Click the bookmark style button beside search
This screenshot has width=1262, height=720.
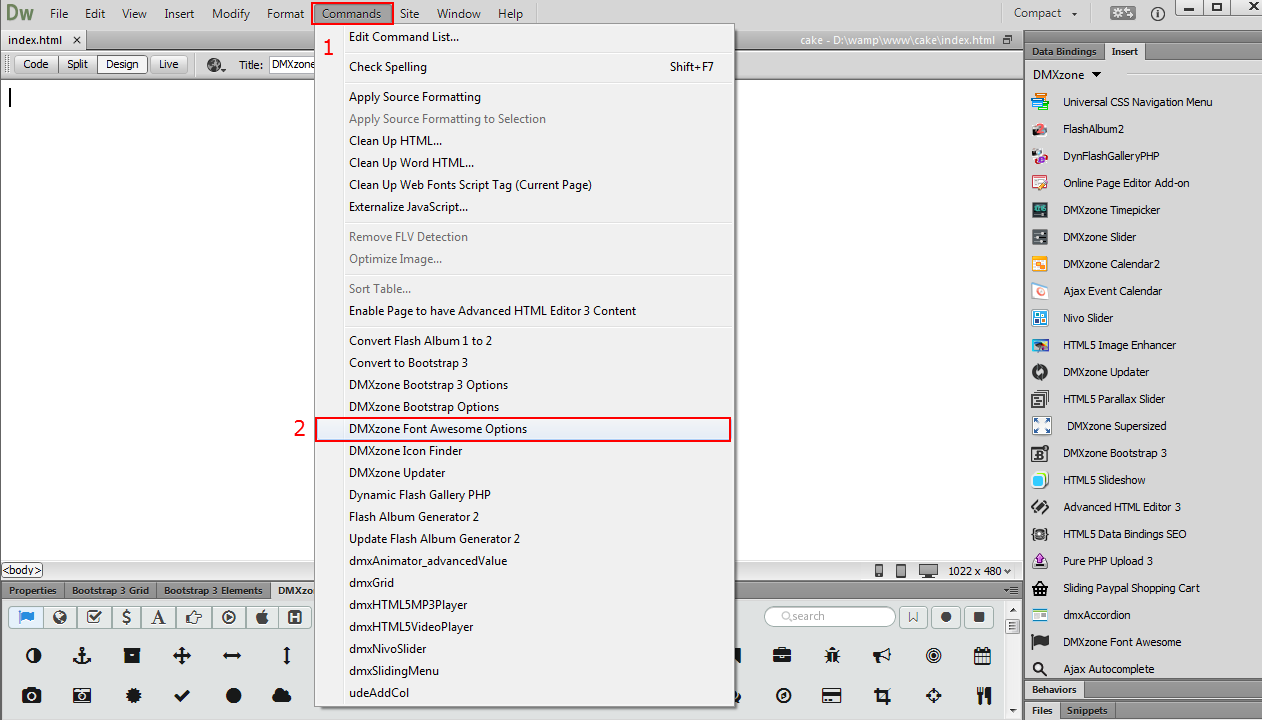pyautogui.click(x=913, y=617)
